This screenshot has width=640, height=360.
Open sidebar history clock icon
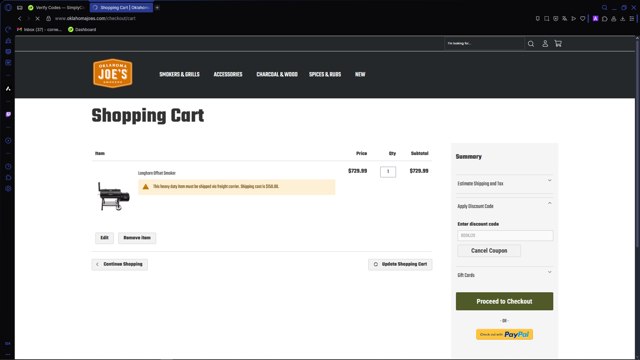point(8,167)
